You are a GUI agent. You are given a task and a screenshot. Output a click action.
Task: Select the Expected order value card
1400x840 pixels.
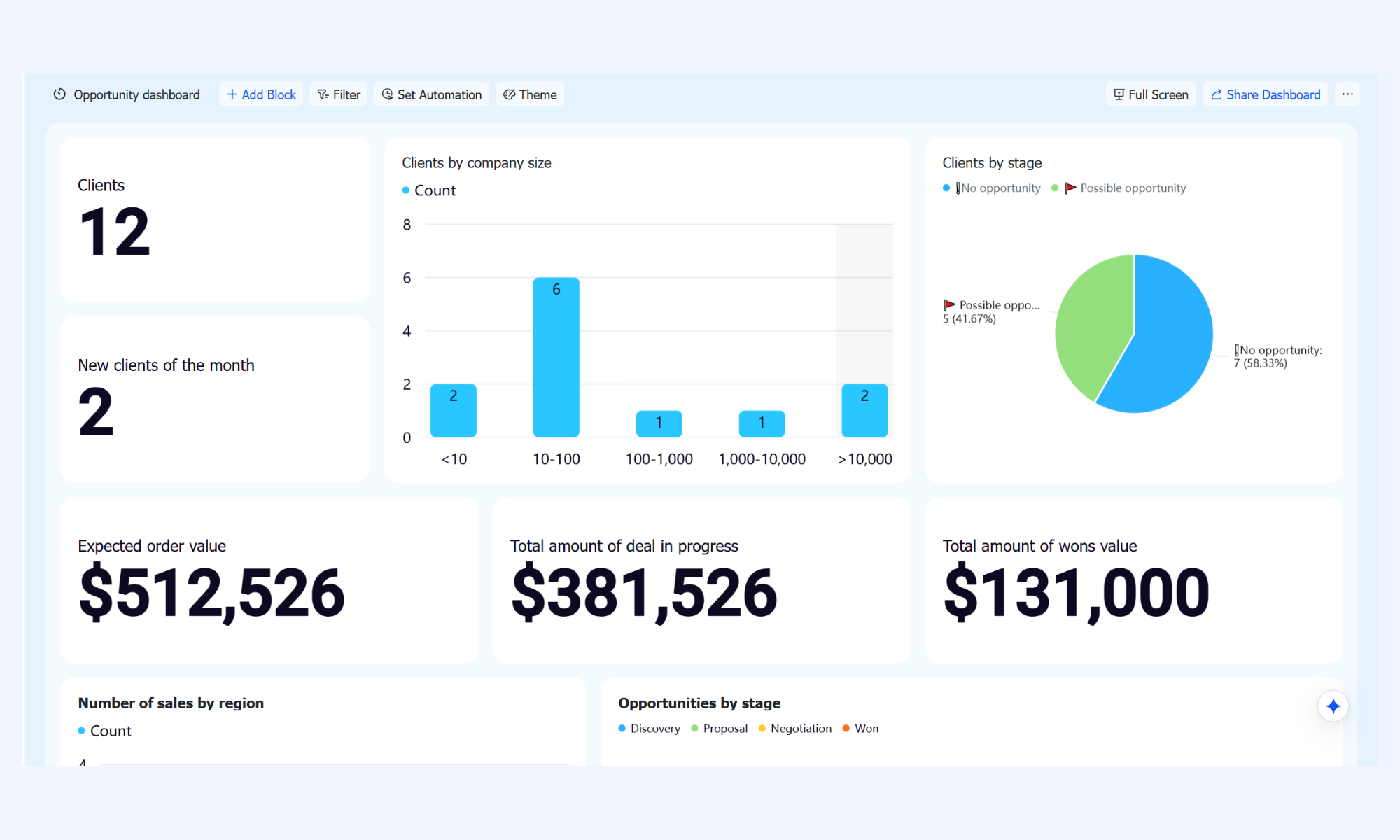click(269, 580)
